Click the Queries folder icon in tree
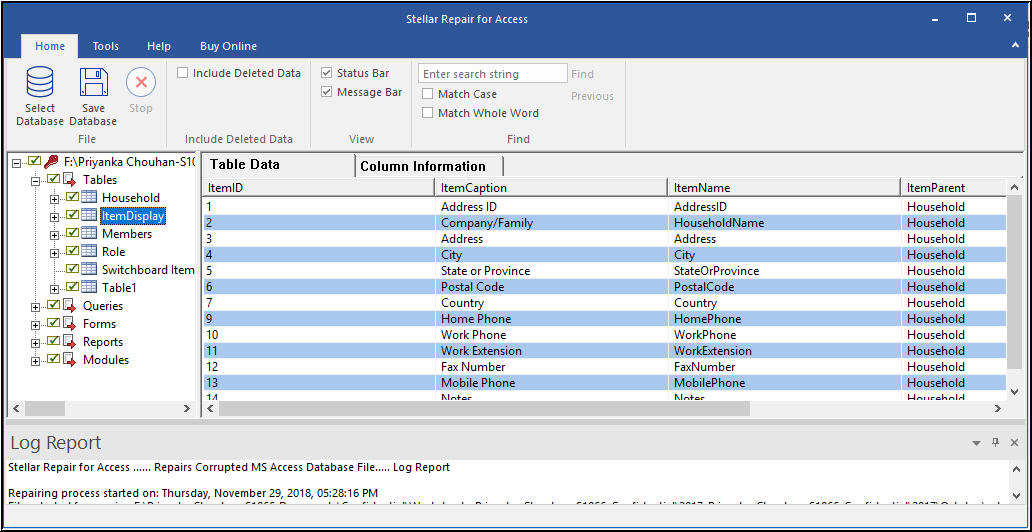Viewport: 1032px width, 532px height. click(70, 306)
